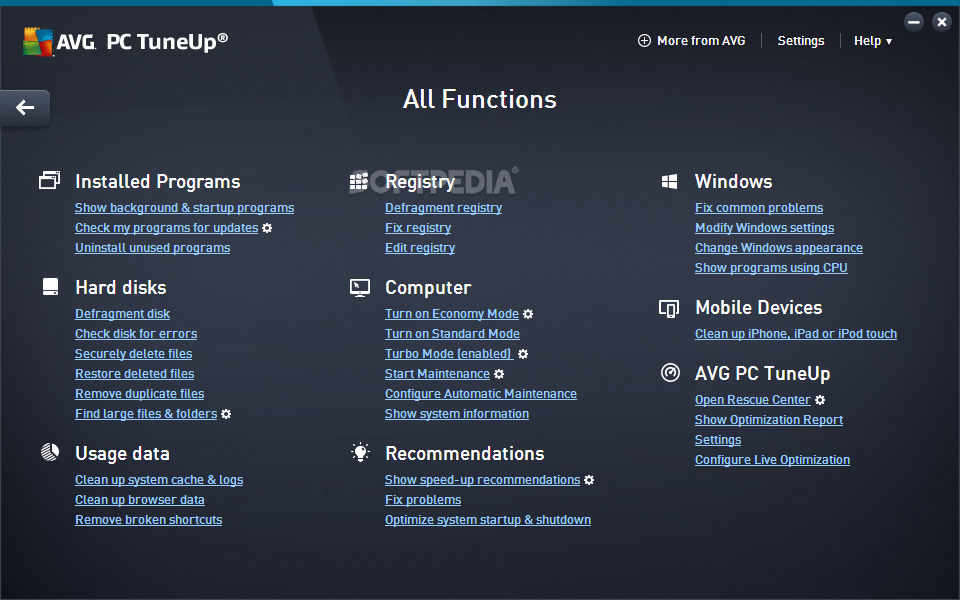Open Securely delete files

point(133,354)
